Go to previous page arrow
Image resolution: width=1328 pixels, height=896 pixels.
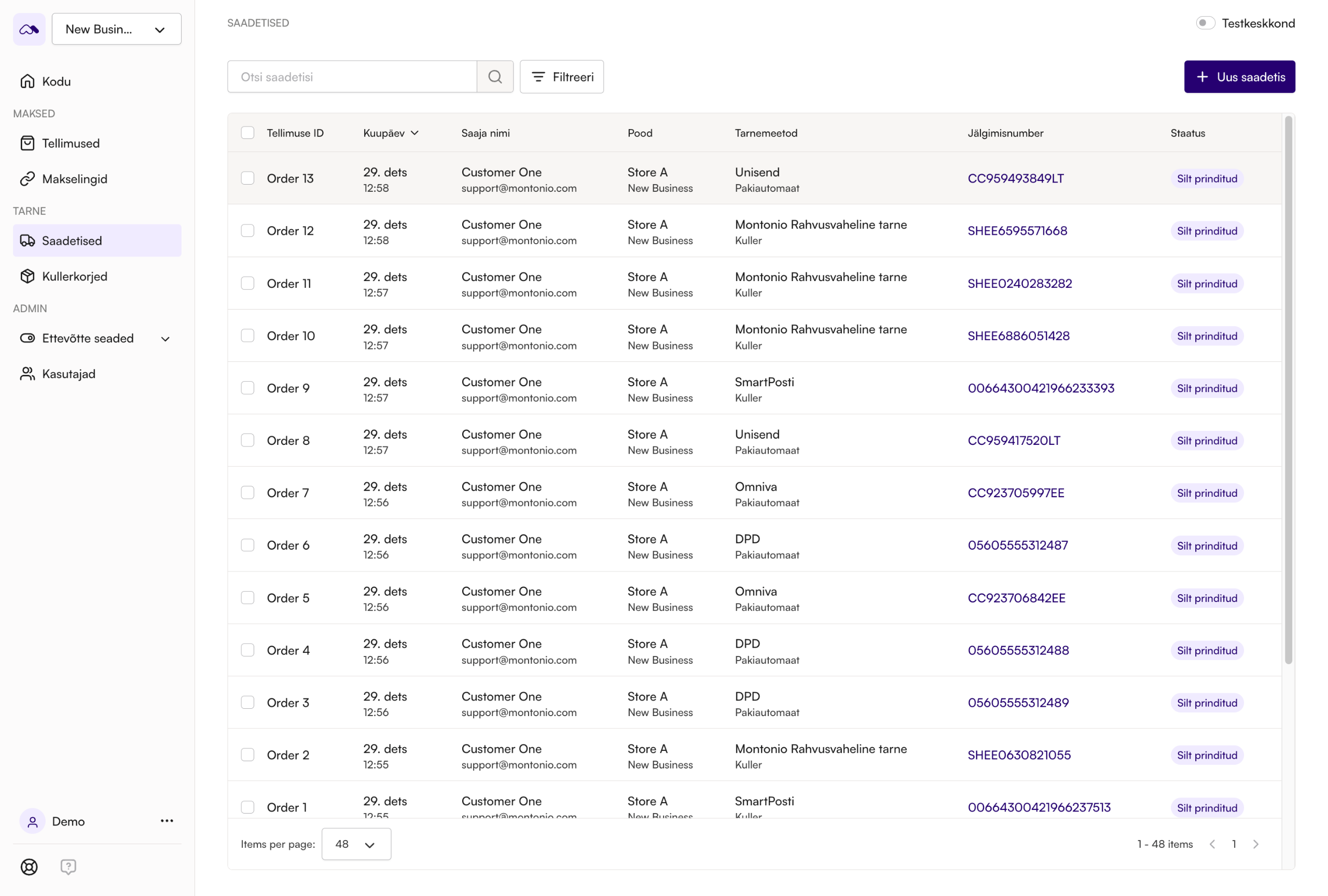1212,844
